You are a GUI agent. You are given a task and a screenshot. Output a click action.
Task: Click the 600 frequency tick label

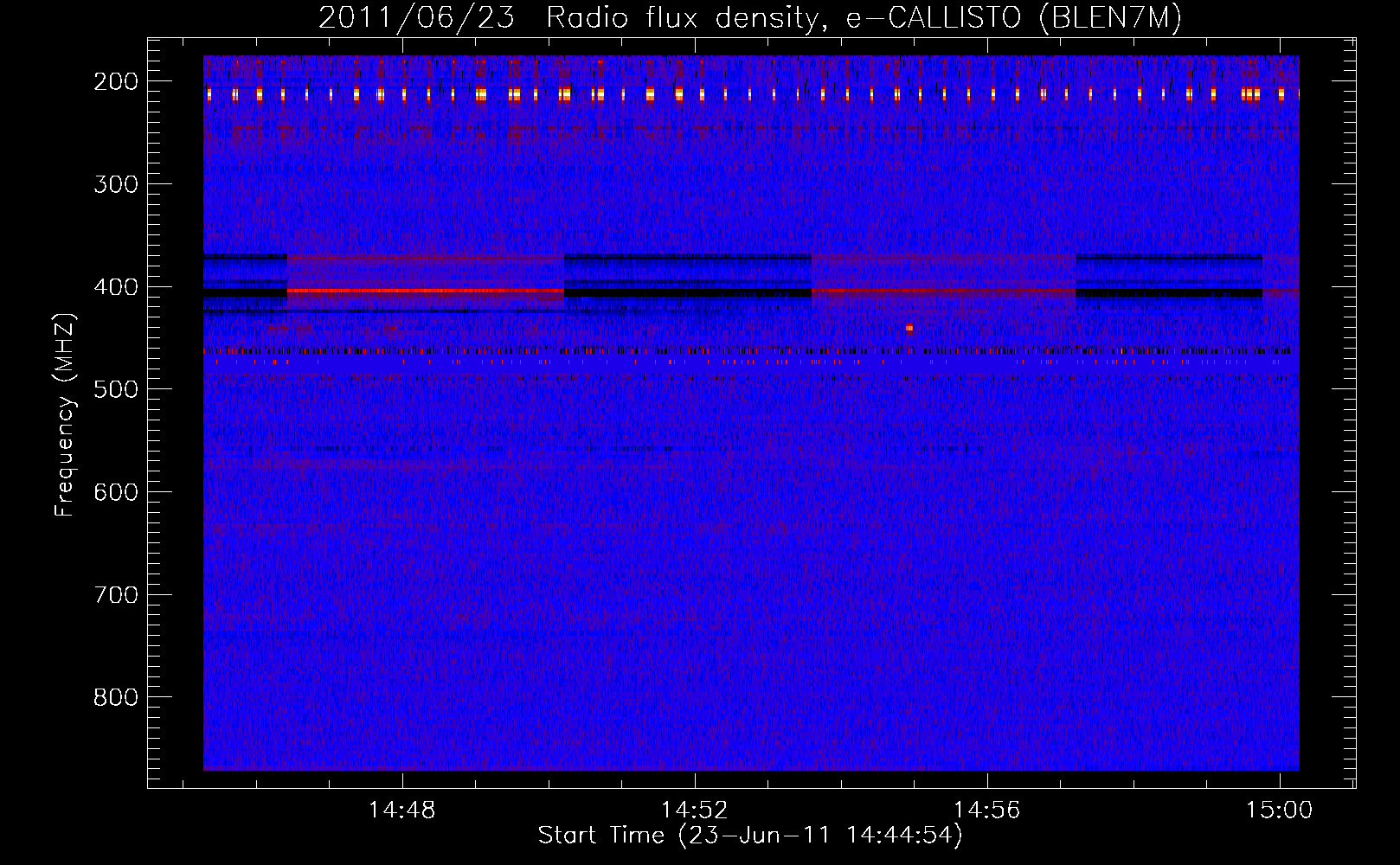coord(115,491)
